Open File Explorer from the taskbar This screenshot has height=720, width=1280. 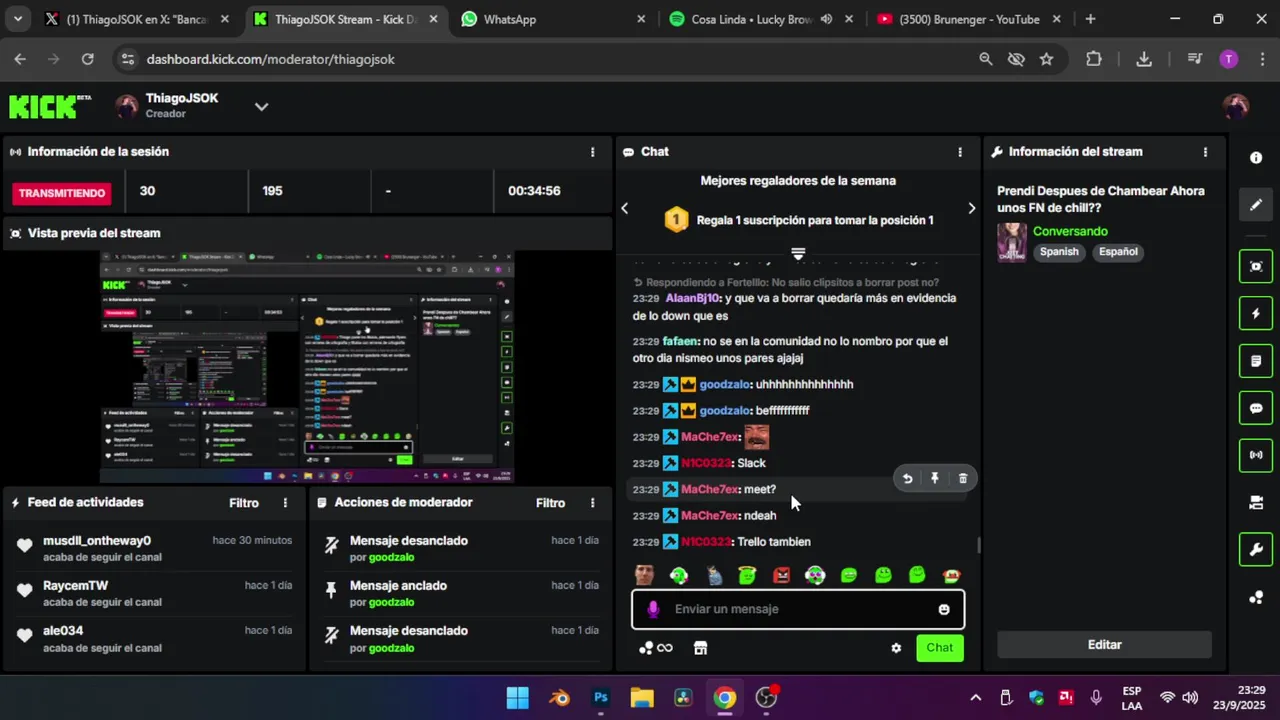642,698
